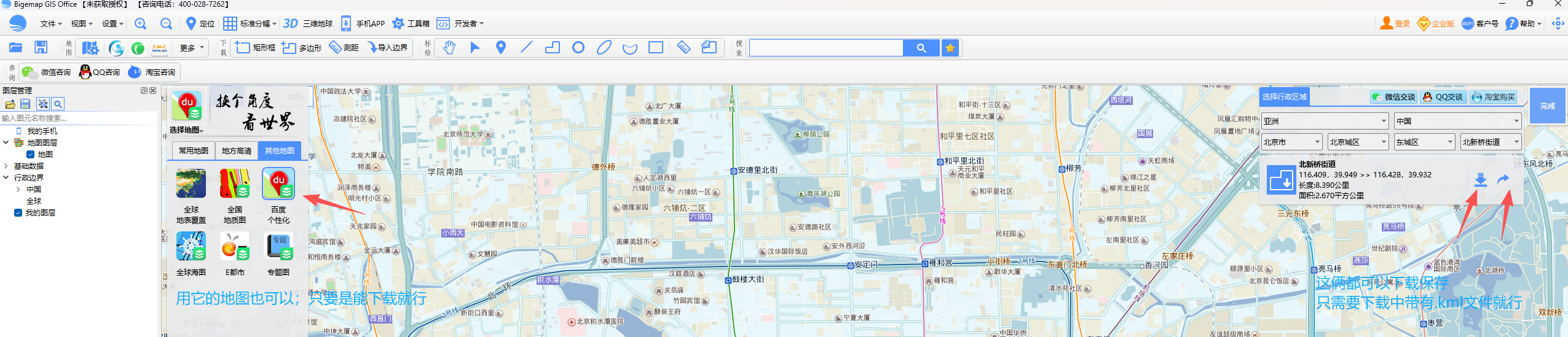Open the 3D 三维地球 globe view
1568x337 pixels.
[x=307, y=23]
